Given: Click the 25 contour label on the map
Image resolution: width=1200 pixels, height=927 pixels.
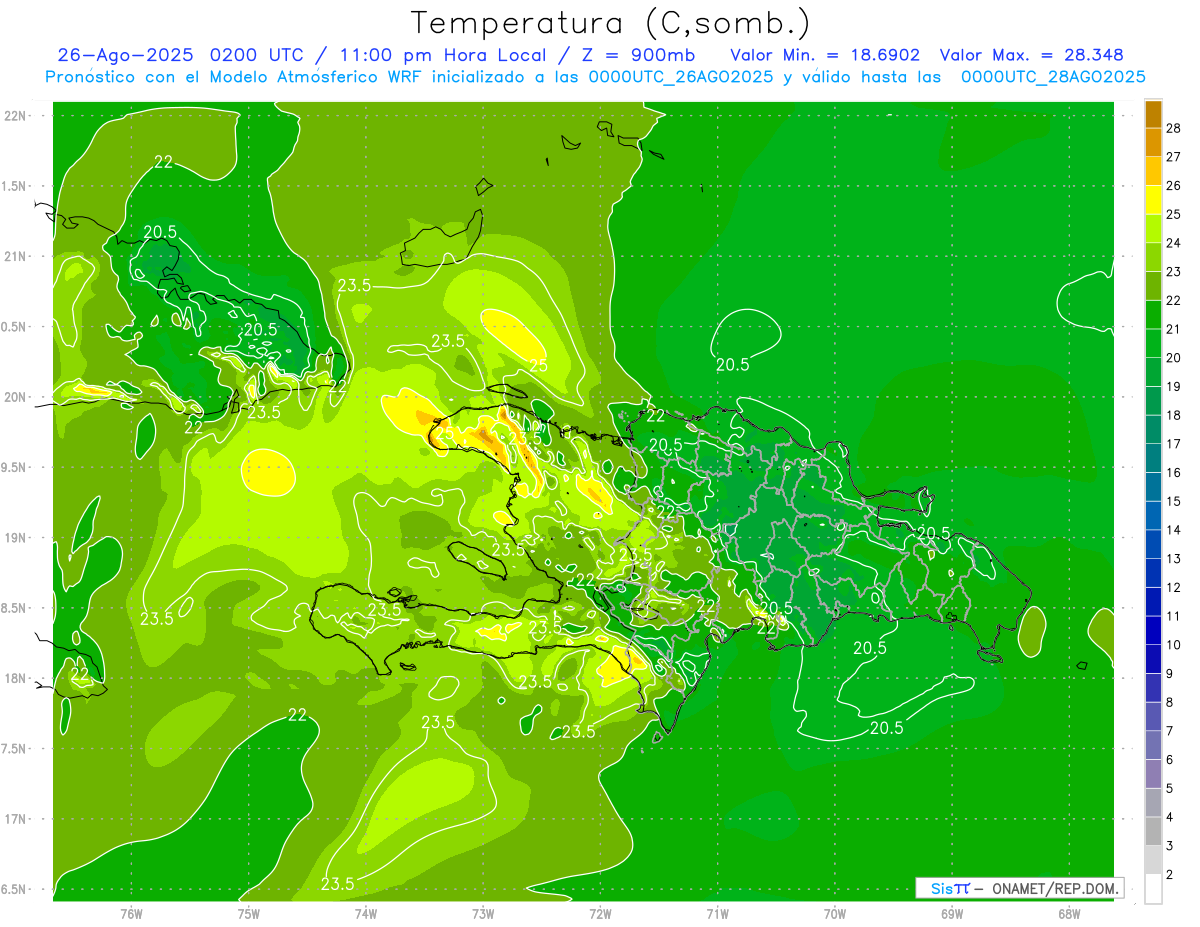Looking at the screenshot, I should click(x=538, y=365).
